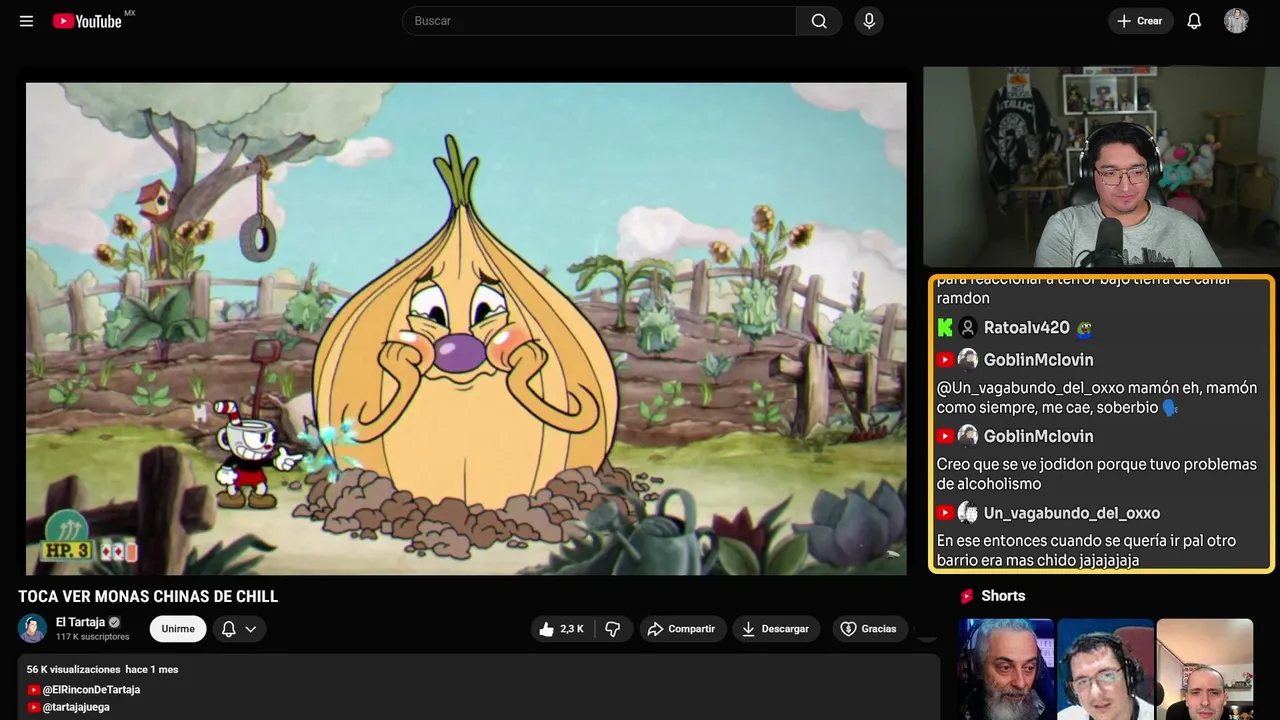Open the Crear menu button
This screenshot has width=1280, height=720.
tap(1140, 21)
